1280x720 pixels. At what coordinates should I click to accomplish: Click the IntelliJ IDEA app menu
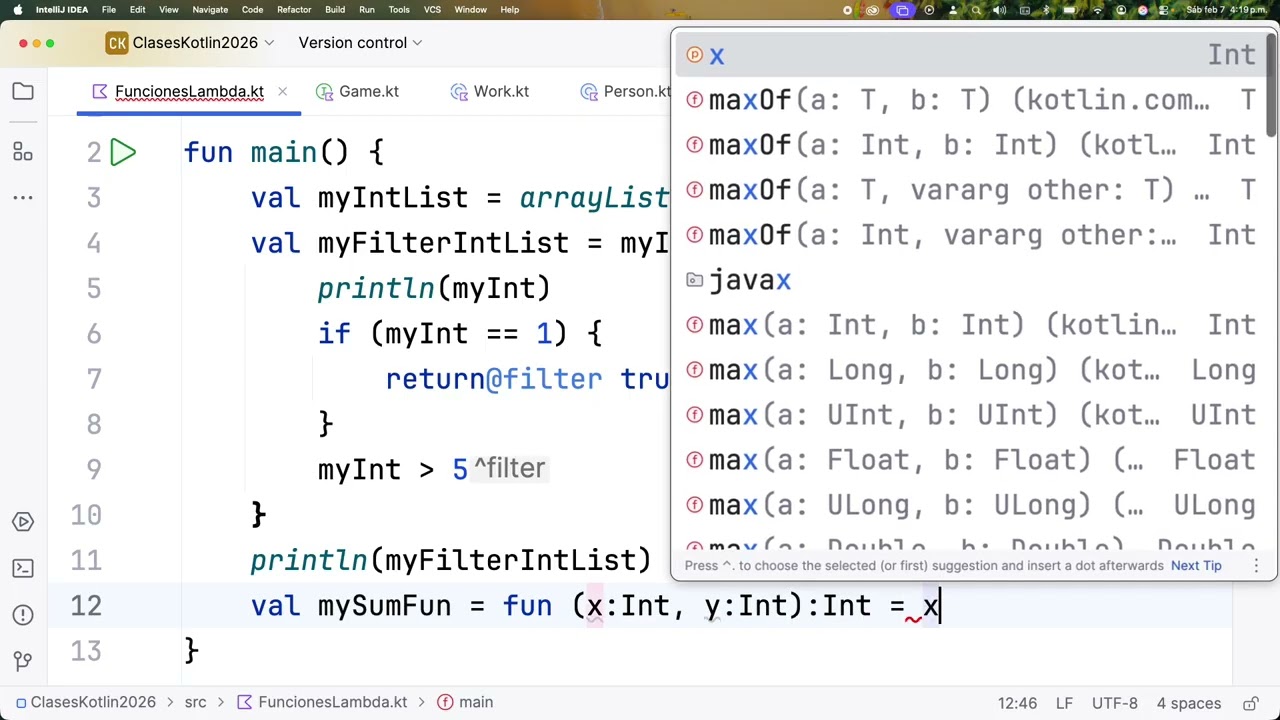coord(61,10)
